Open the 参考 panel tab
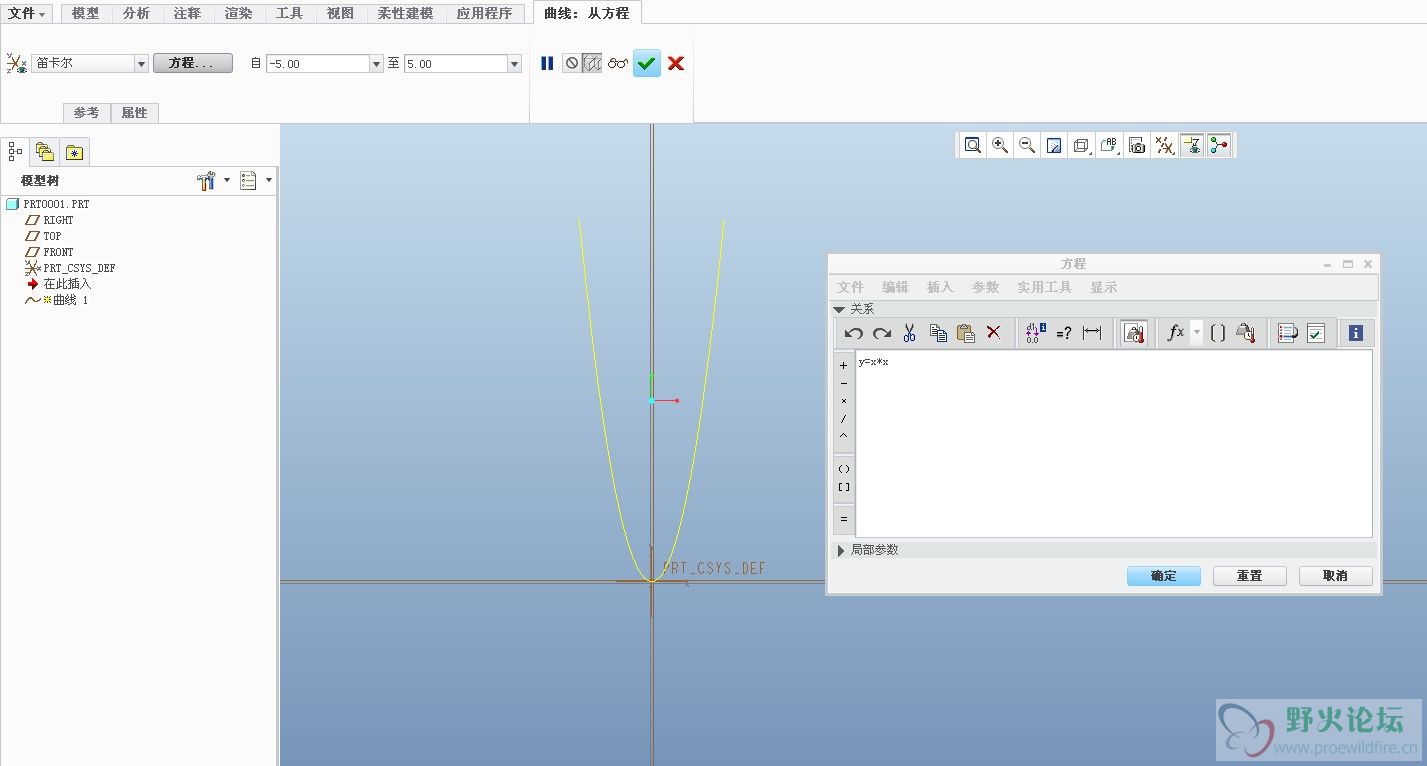The height and width of the screenshot is (766, 1427). pos(86,113)
